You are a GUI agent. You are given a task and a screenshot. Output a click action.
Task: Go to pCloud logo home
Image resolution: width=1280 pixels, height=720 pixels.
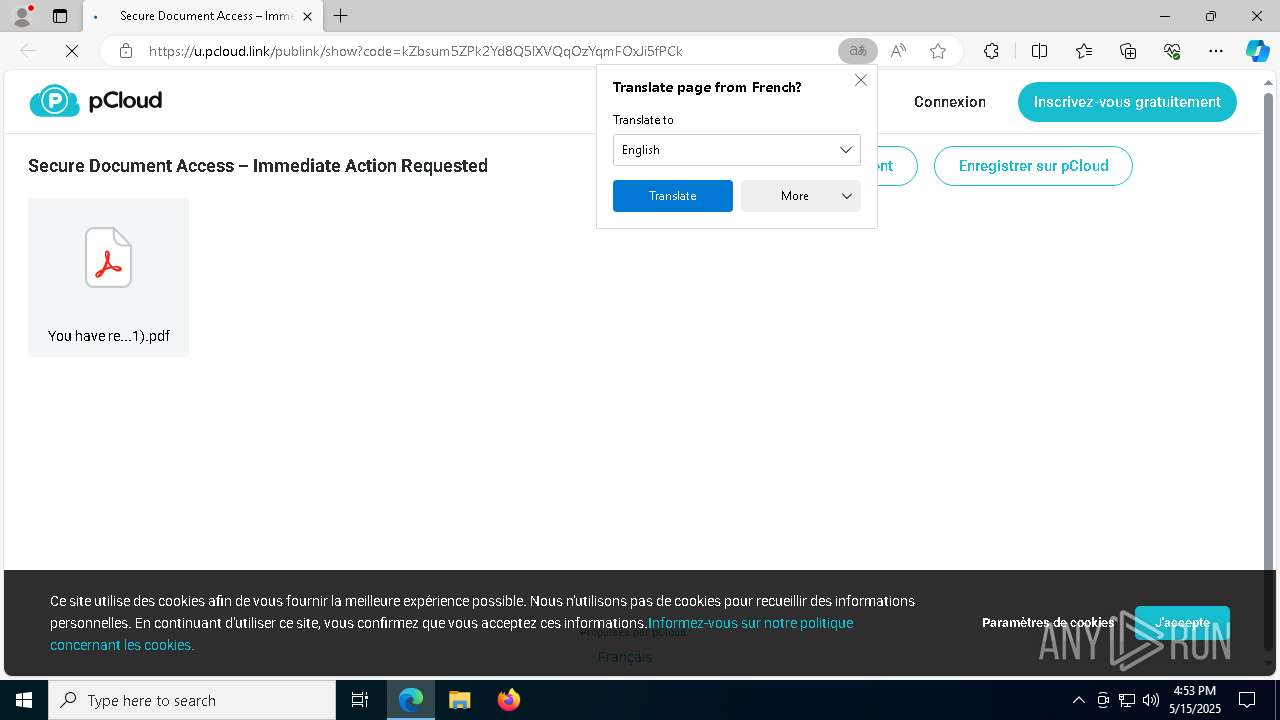pyautogui.click(x=96, y=101)
